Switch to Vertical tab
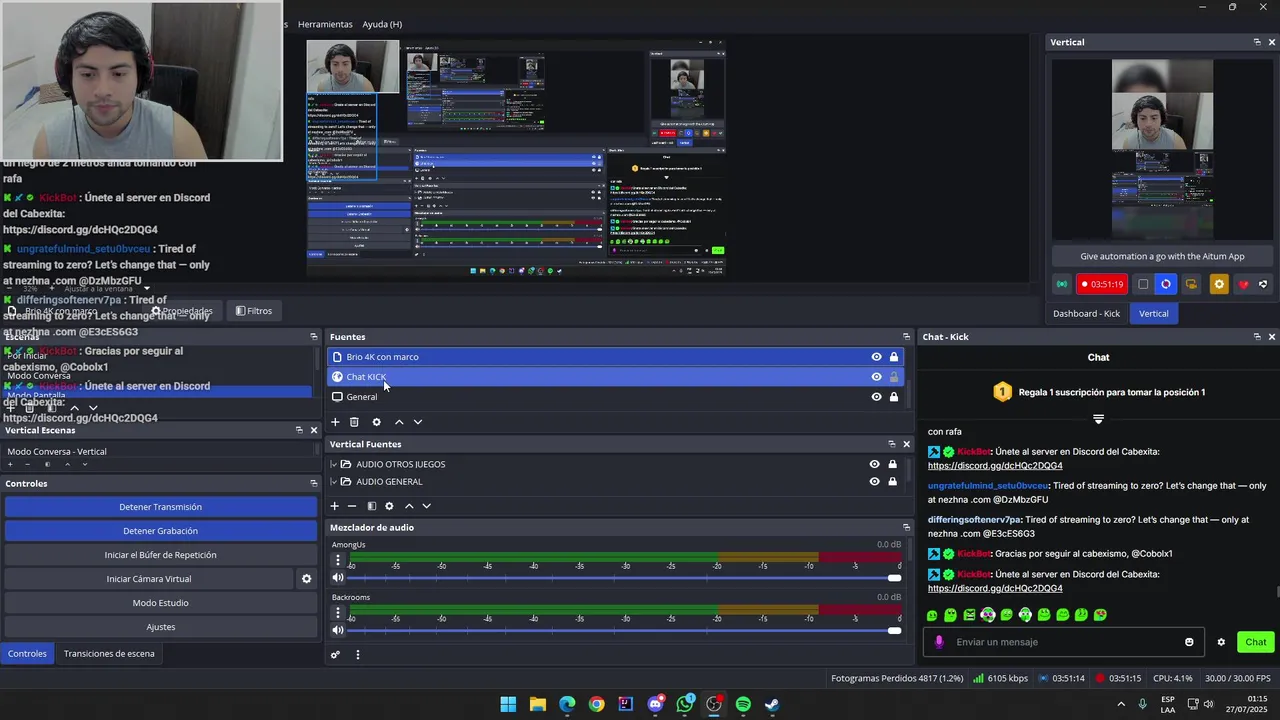 tap(1153, 313)
